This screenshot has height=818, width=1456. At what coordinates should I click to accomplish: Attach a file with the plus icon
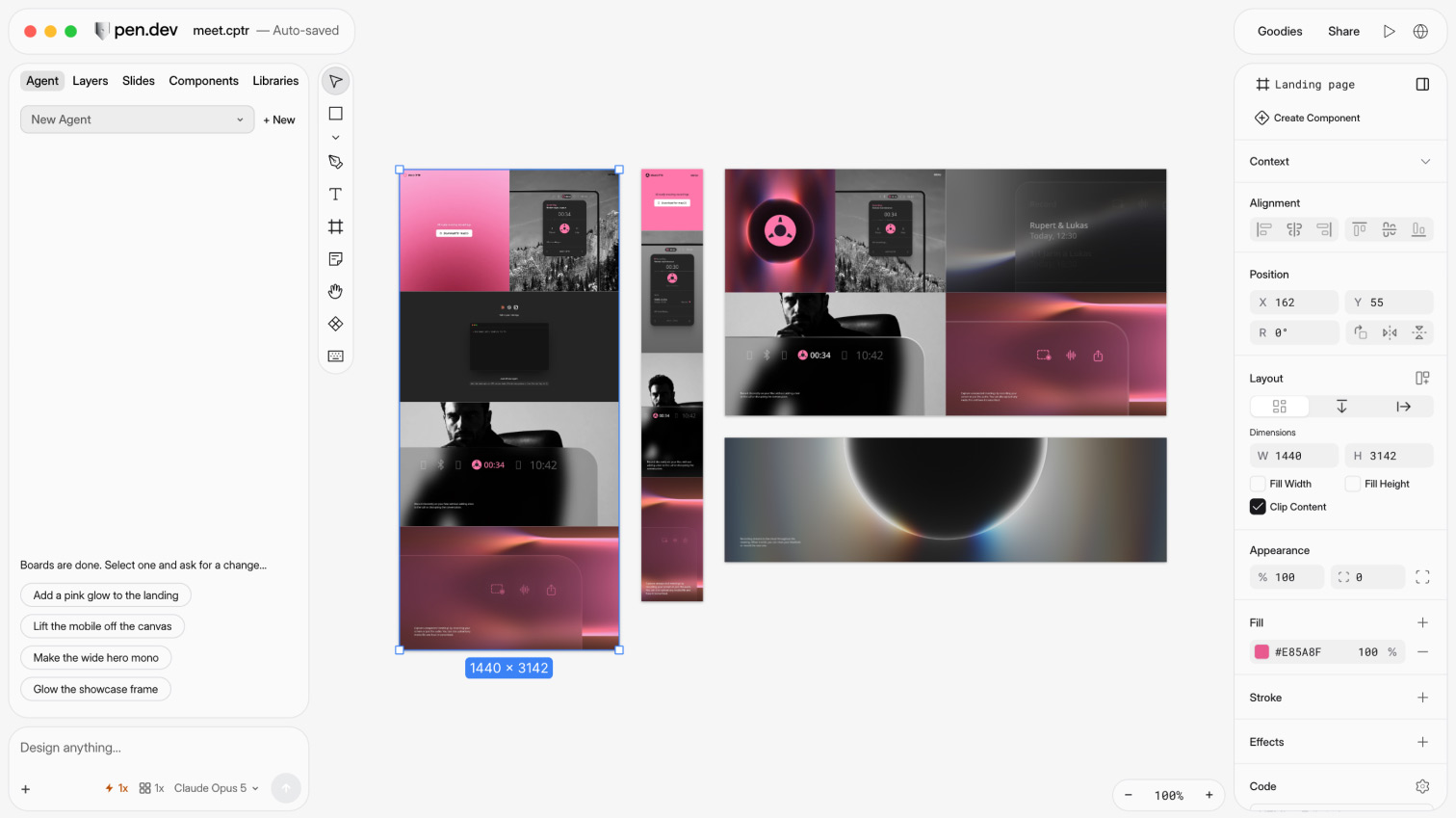[26, 789]
